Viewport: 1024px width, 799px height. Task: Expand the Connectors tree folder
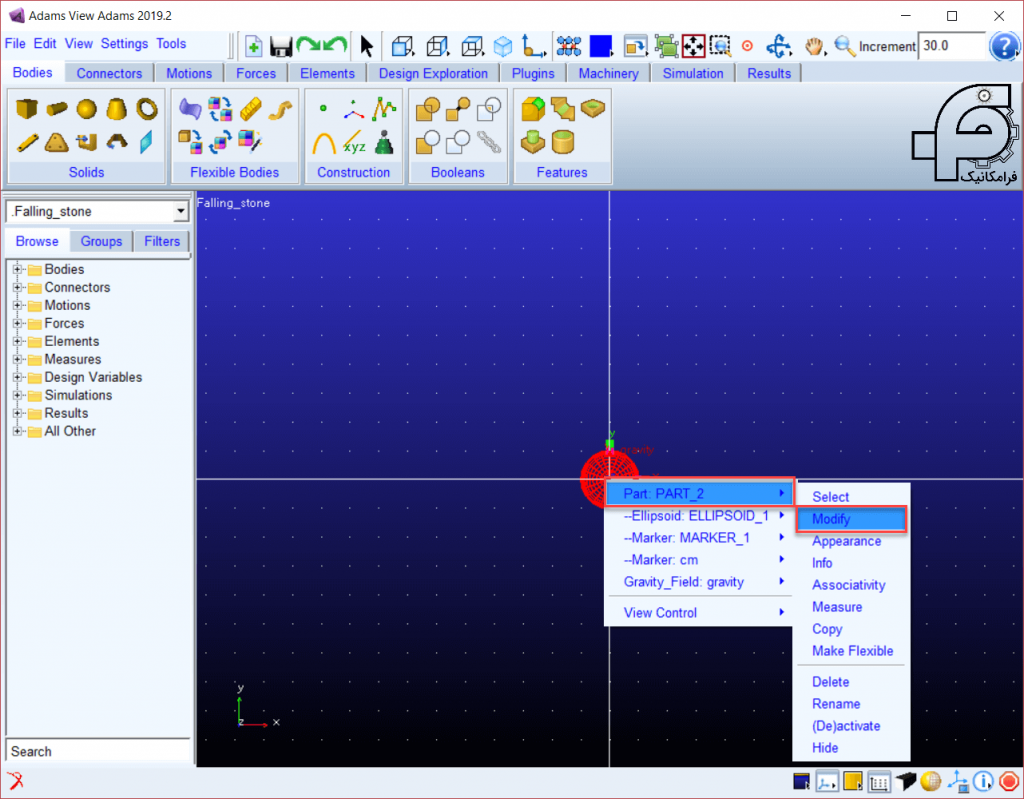click(x=18, y=287)
